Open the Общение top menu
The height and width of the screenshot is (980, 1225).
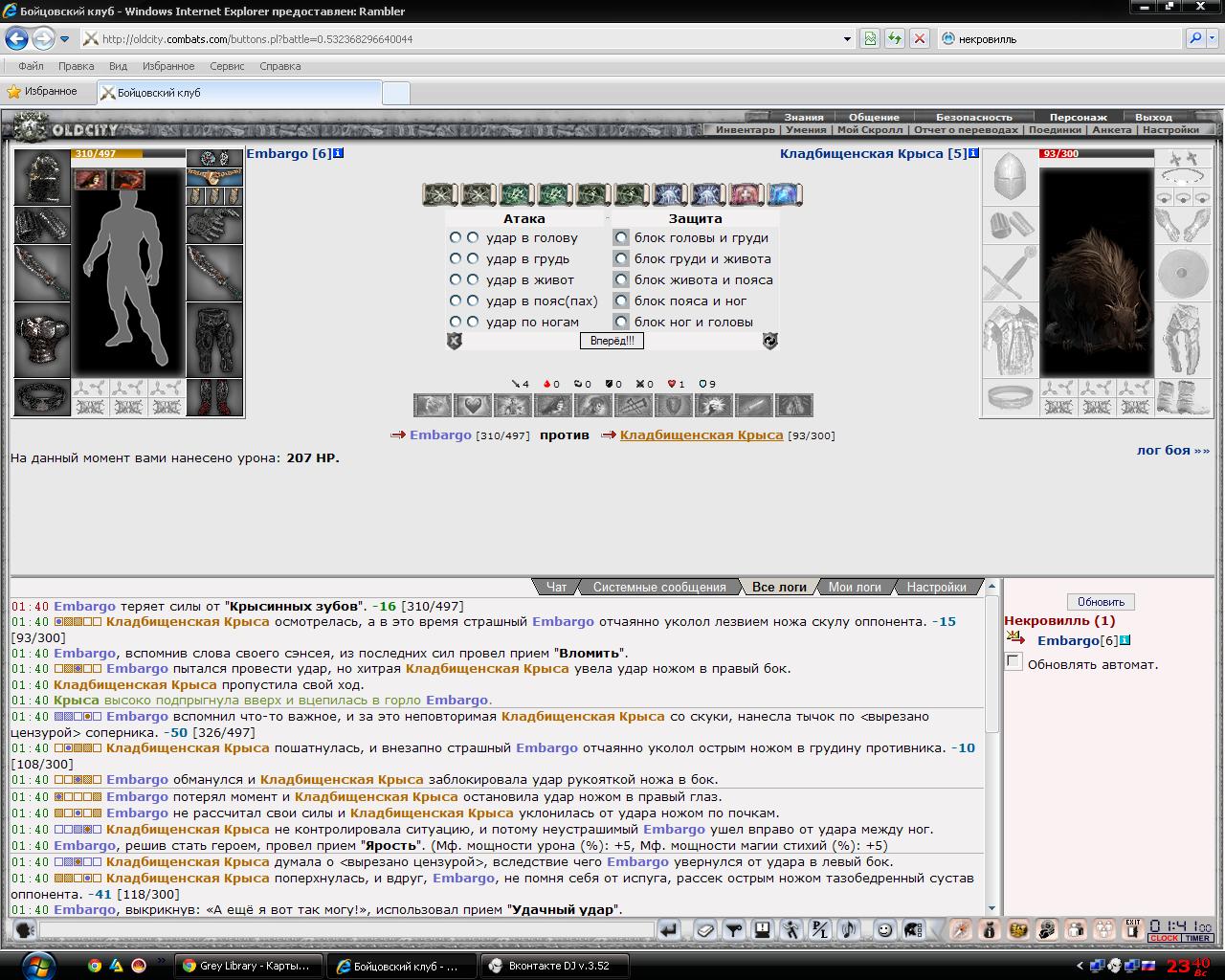pyautogui.click(x=874, y=117)
